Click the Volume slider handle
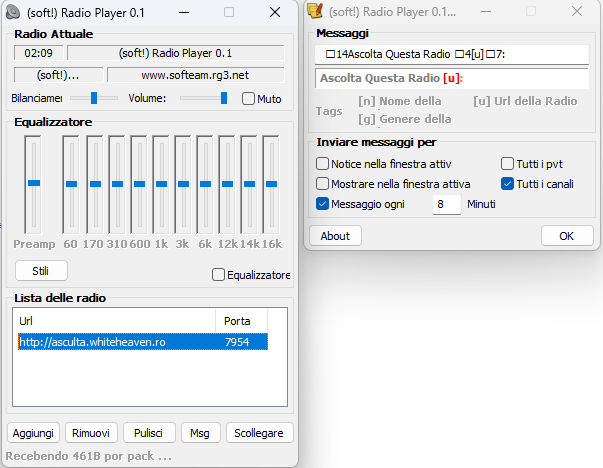 pyautogui.click(x=224, y=98)
